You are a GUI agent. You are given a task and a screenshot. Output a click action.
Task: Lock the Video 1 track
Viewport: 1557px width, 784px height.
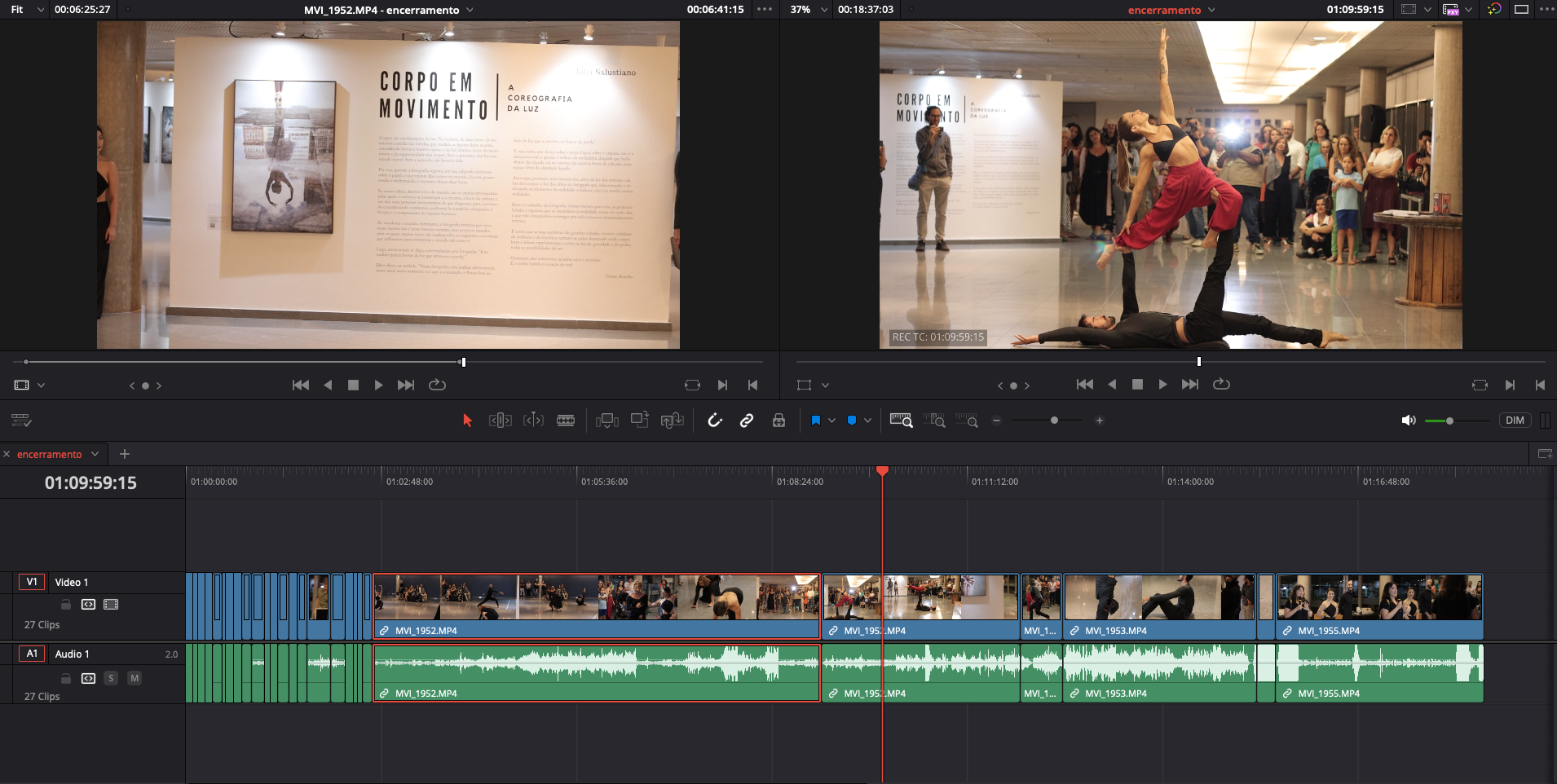click(66, 605)
